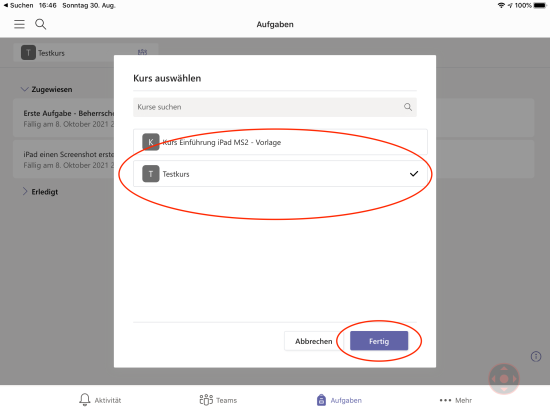Focus the Kurse suchen search field
Viewport: 550px width, 413px height.
(x=275, y=107)
